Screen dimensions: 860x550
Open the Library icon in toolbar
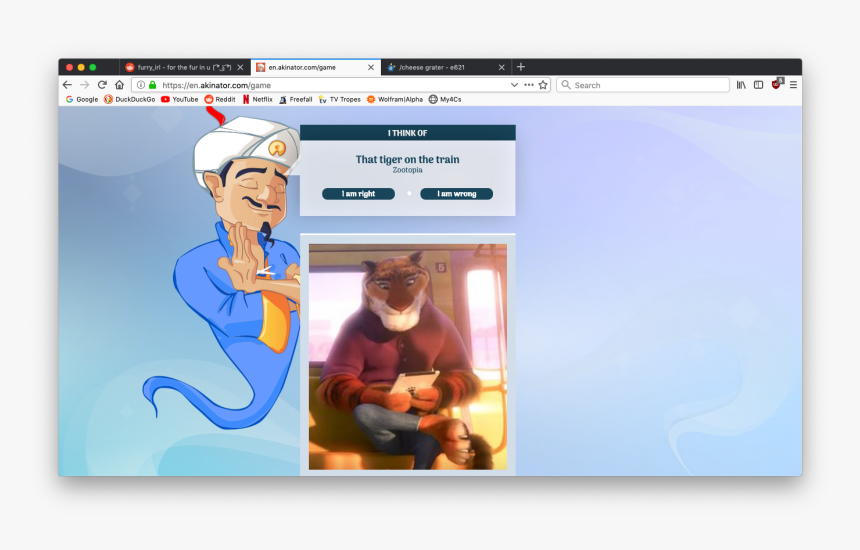741,85
